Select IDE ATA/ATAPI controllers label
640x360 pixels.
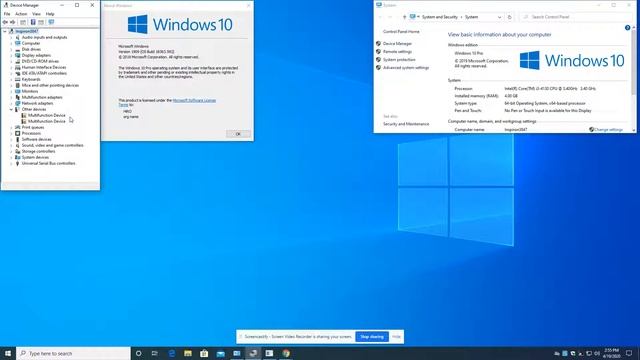[44, 73]
